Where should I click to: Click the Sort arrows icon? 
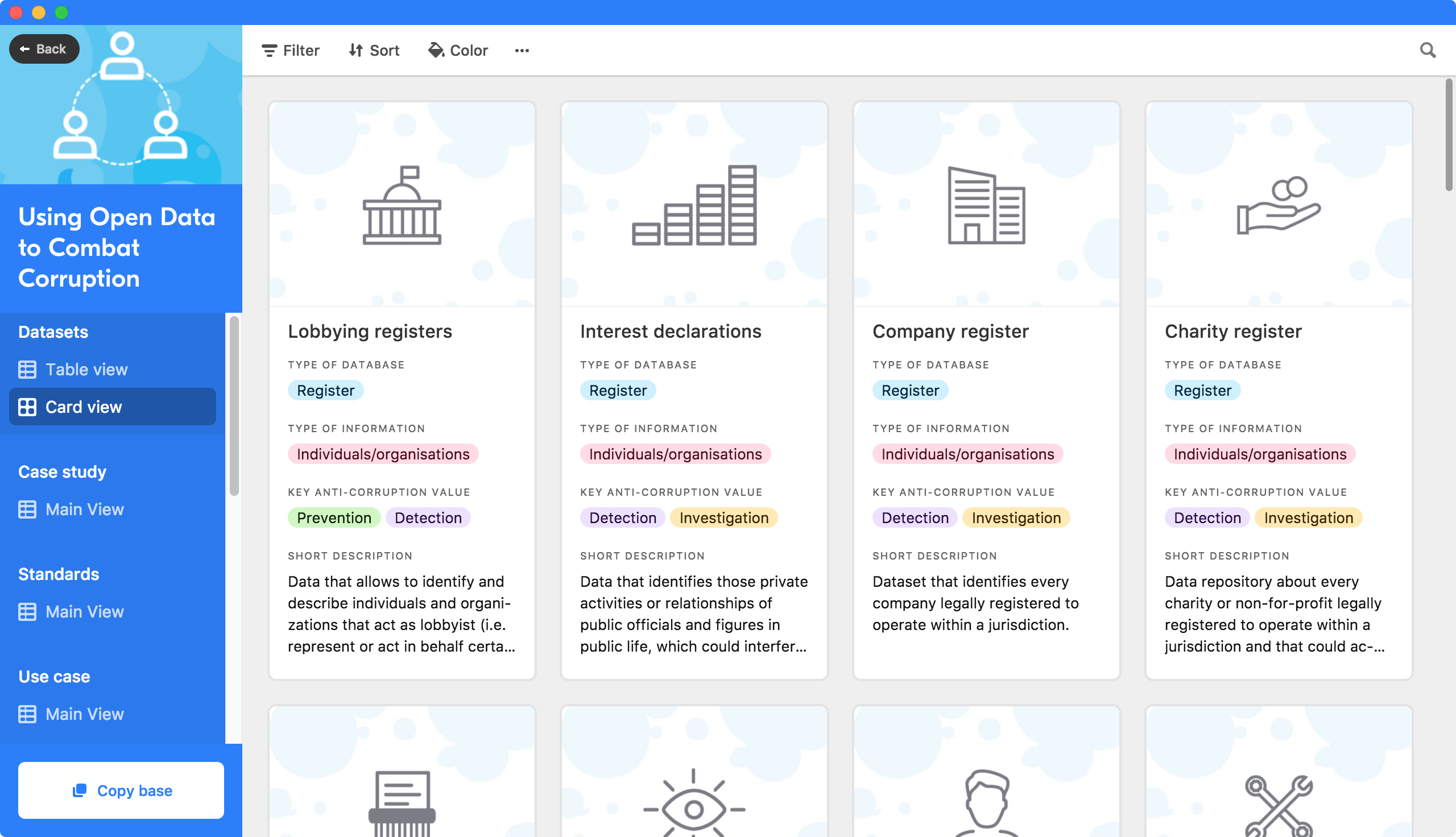point(355,51)
